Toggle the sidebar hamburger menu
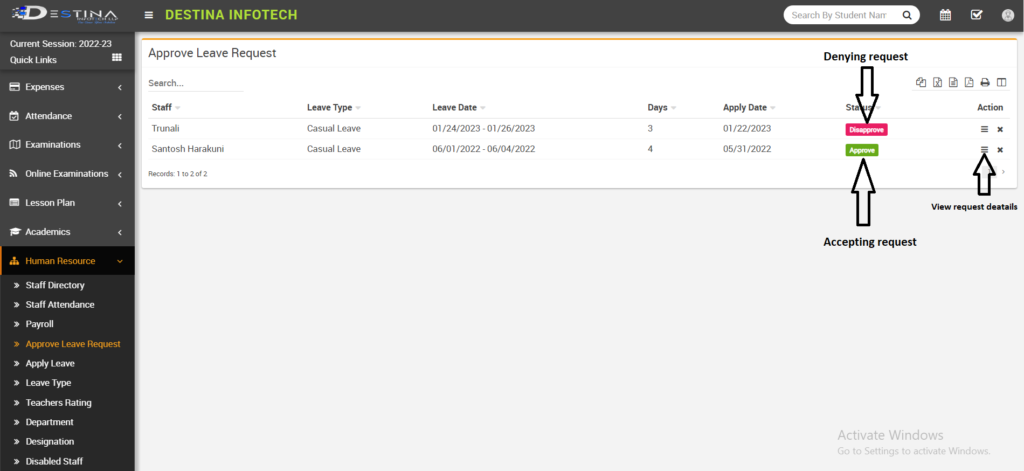The image size is (1024, 471). pyautogui.click(x=149, y=15)
